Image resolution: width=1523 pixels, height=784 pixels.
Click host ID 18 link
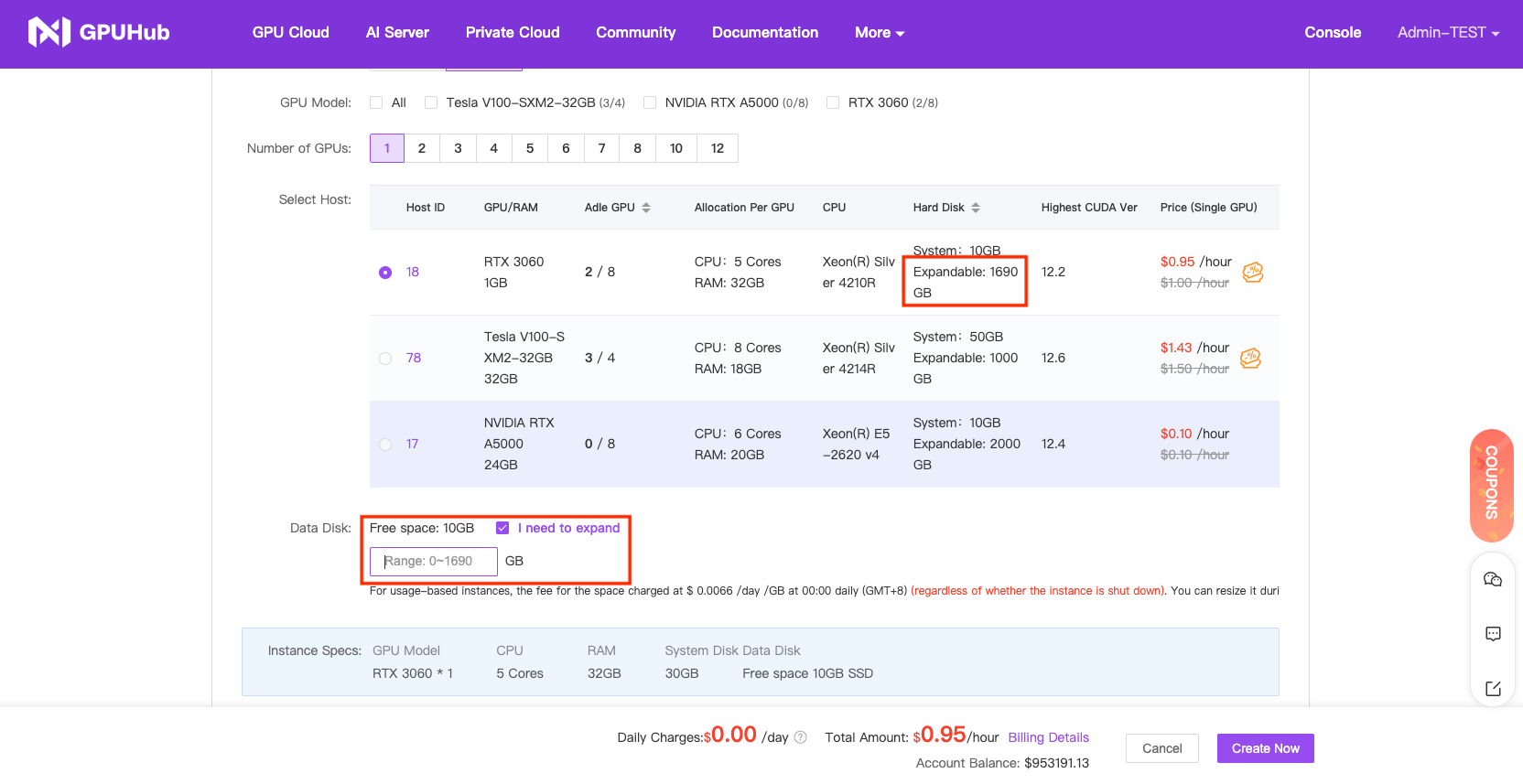413,273
